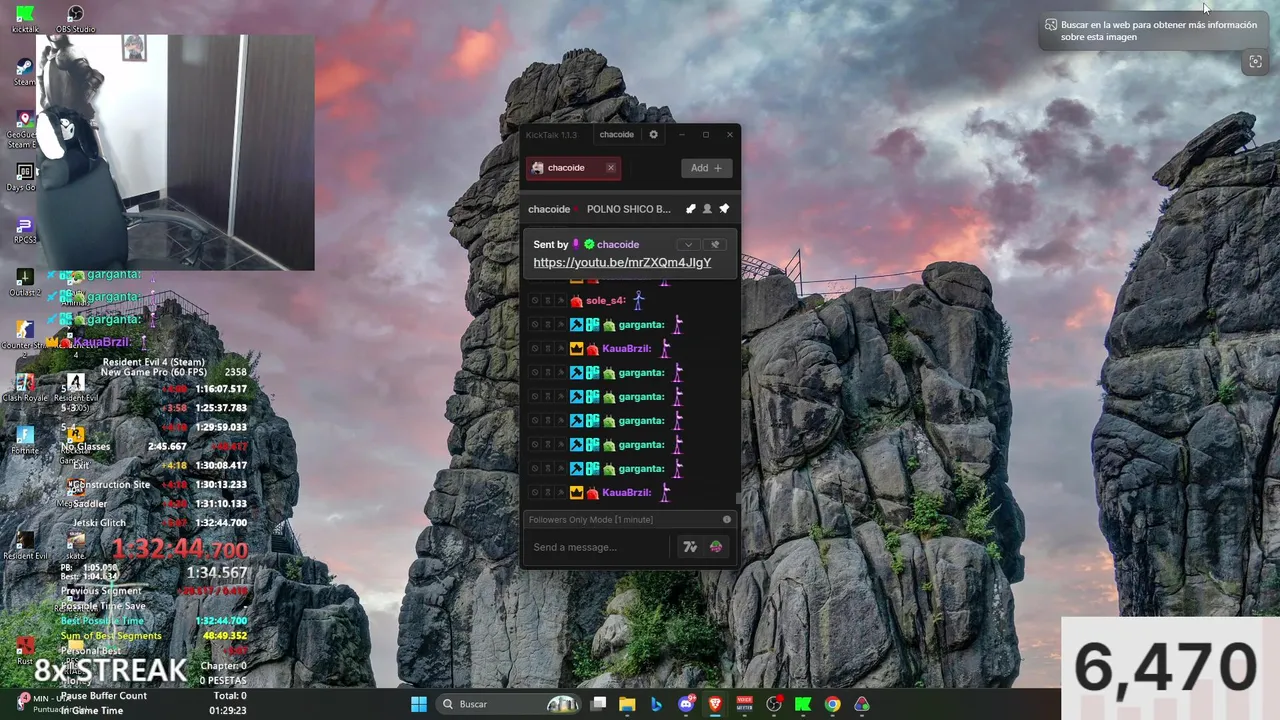Delete sole_s4's message with third mod icon

[x=560, y=301]
